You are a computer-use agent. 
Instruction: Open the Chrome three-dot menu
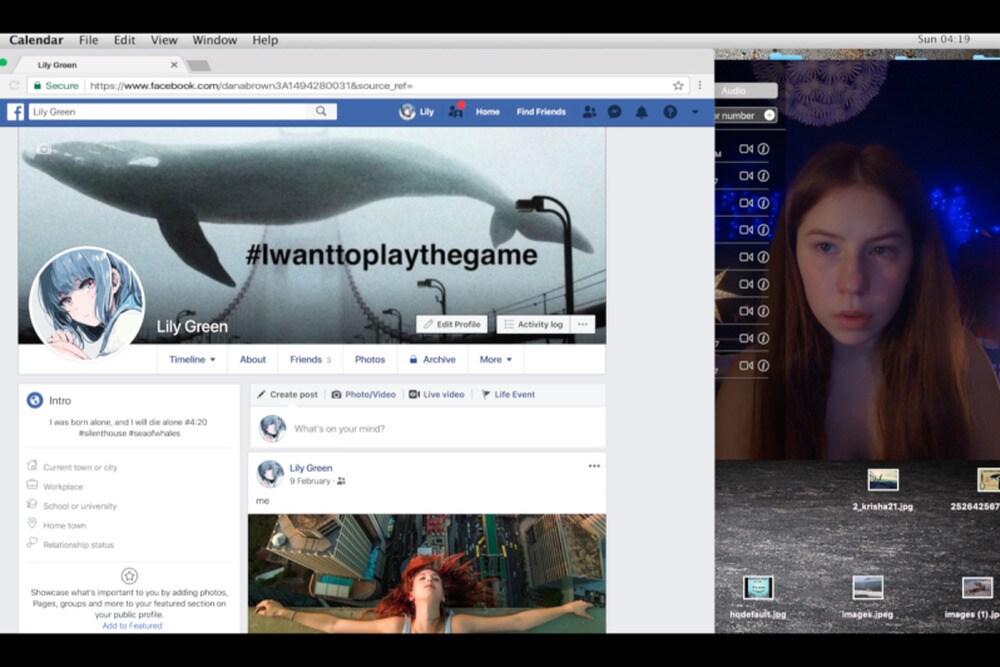tap(700, 86)
